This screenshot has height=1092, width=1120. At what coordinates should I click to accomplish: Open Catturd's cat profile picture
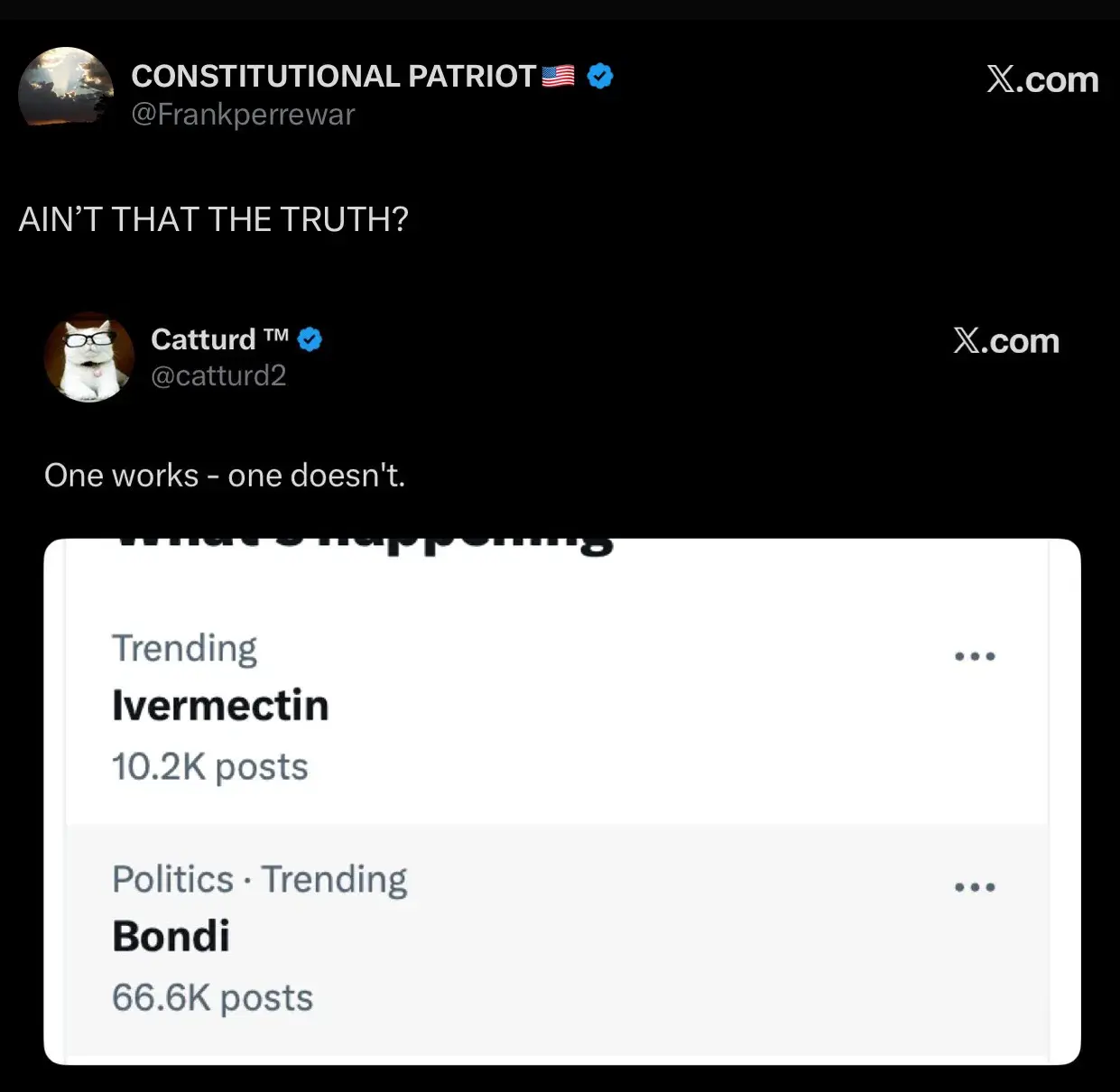pos(89,357)
